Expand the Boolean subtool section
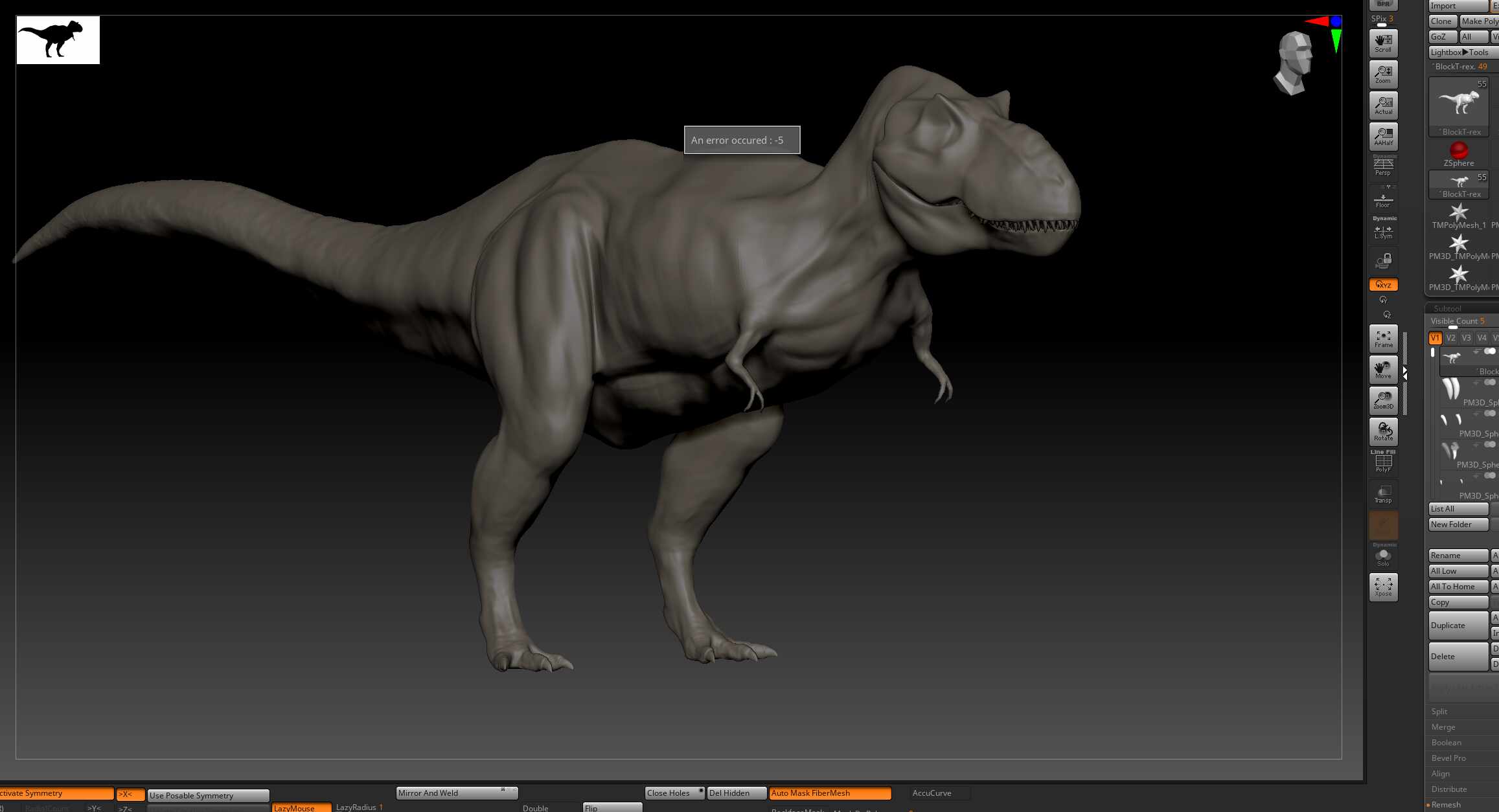 pos(1446,742)
